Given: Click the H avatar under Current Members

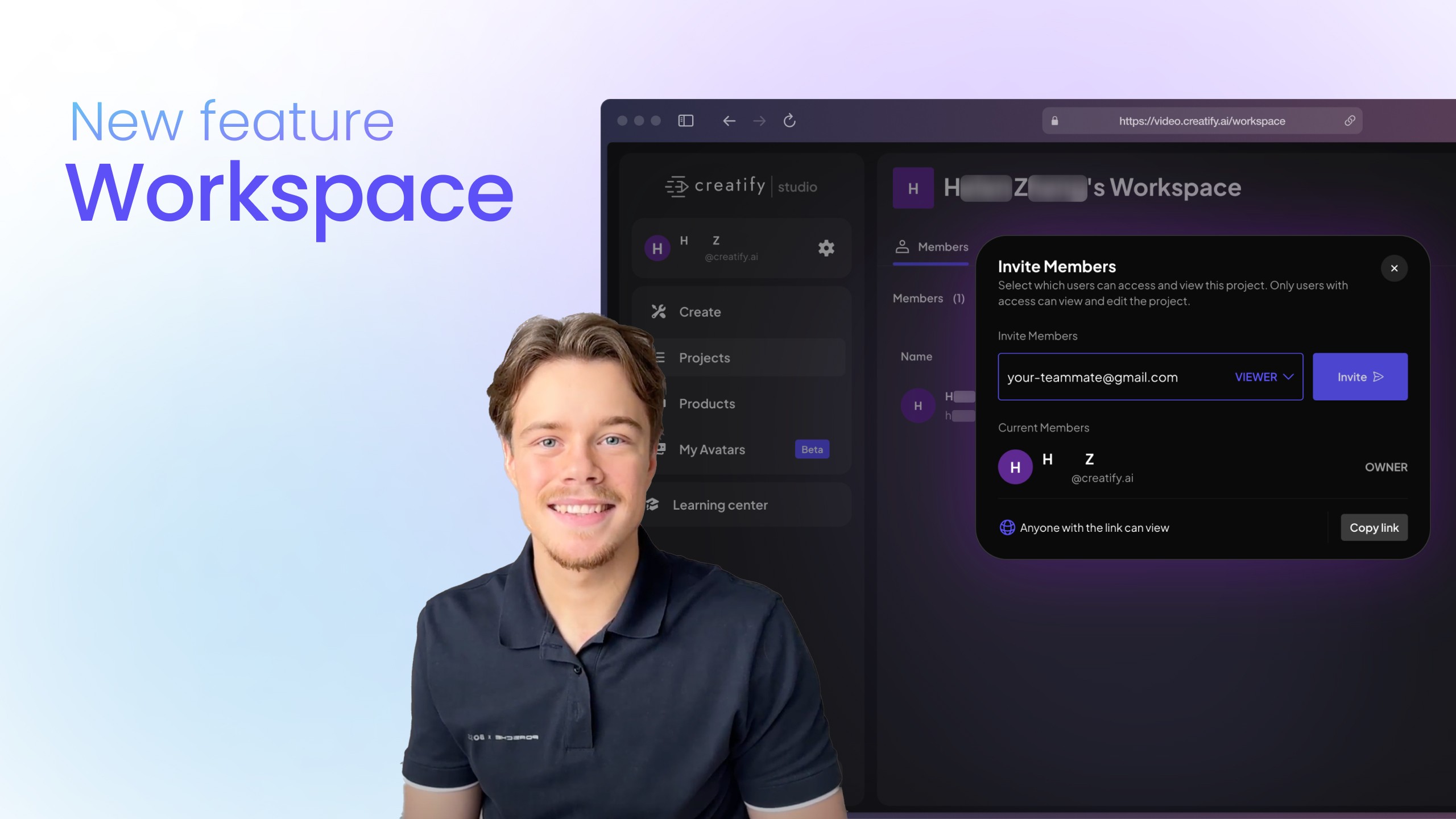Looking at the screenshot, I should point(1015,467).
